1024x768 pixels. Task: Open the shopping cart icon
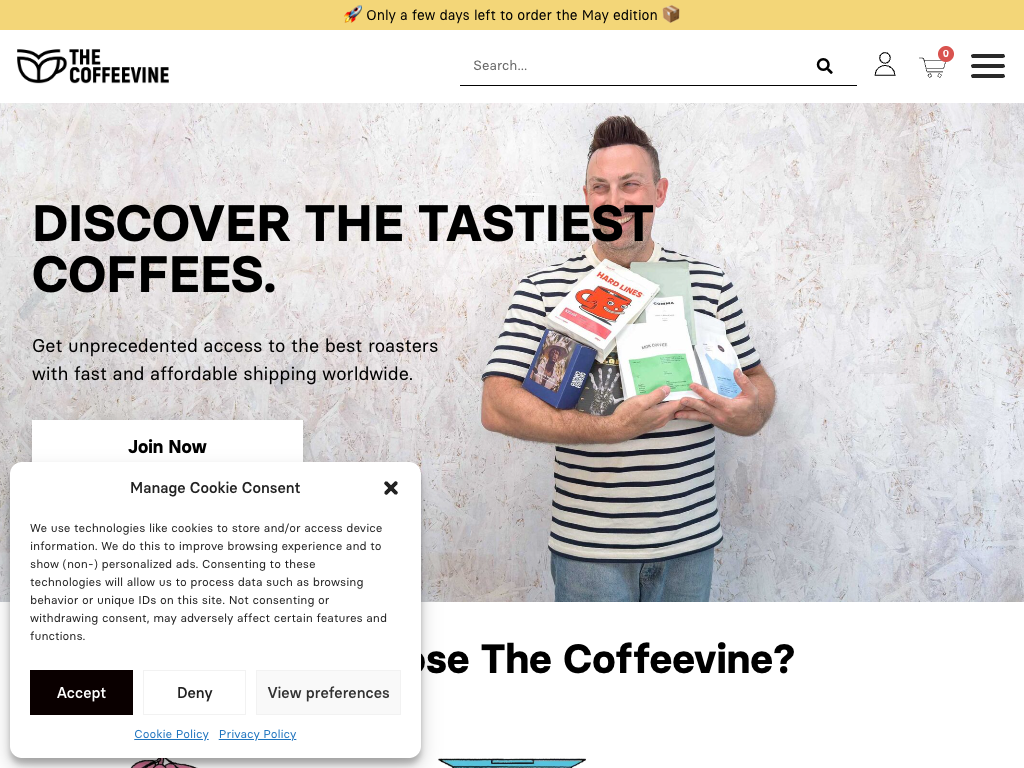click(x=933, y=67)
